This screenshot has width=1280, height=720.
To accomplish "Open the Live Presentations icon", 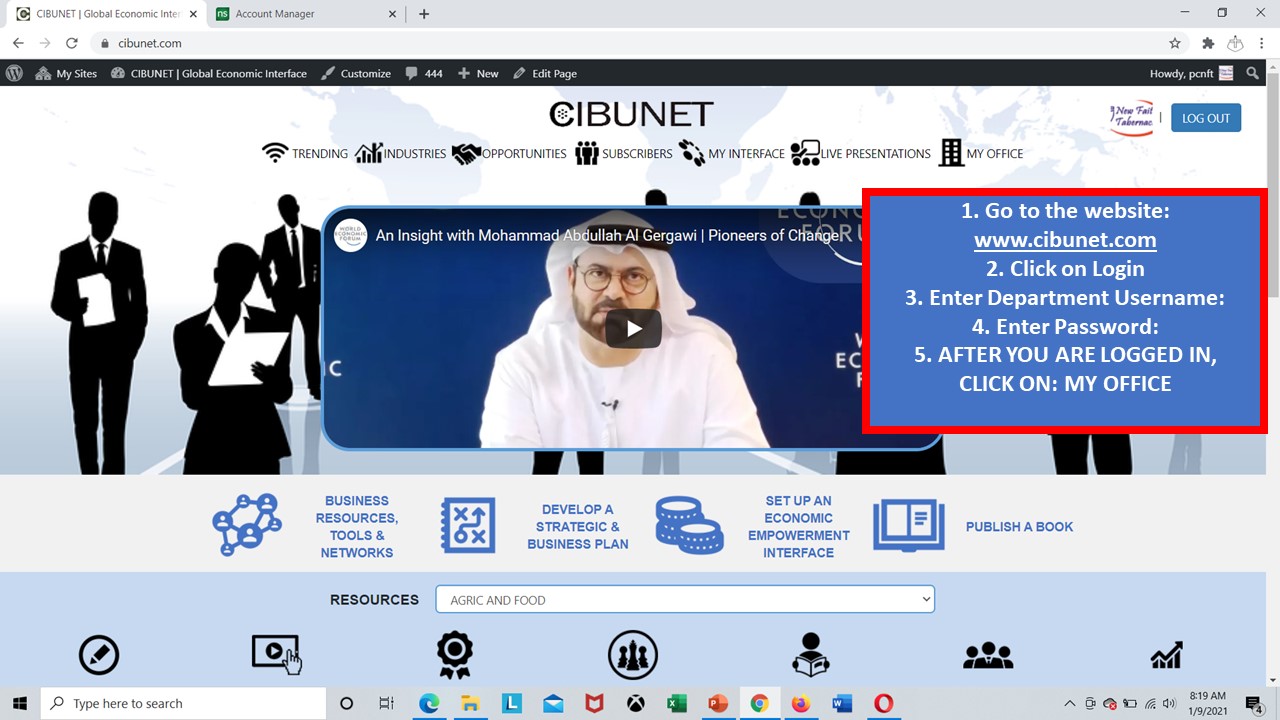I will 805,153.
